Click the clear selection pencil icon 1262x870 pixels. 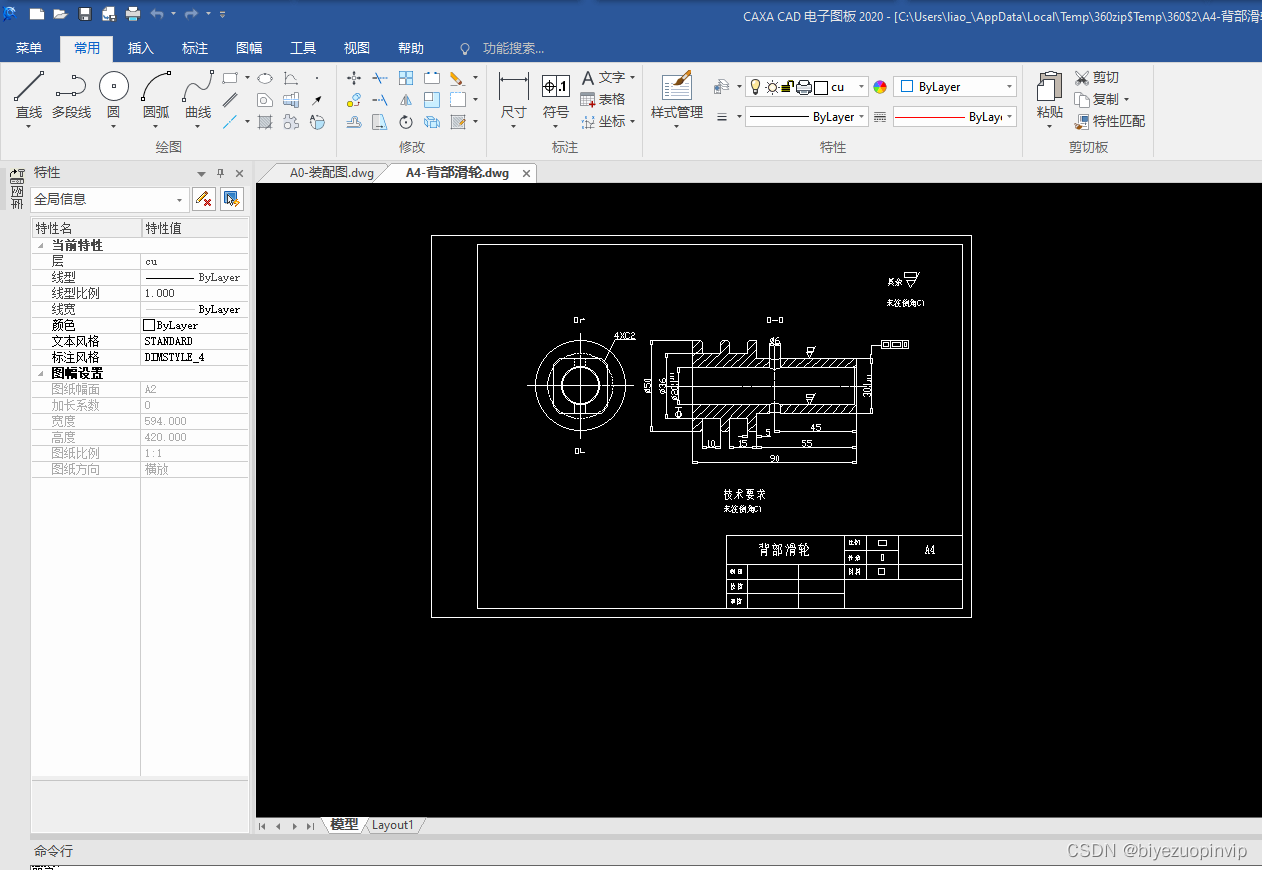point(204,199)
